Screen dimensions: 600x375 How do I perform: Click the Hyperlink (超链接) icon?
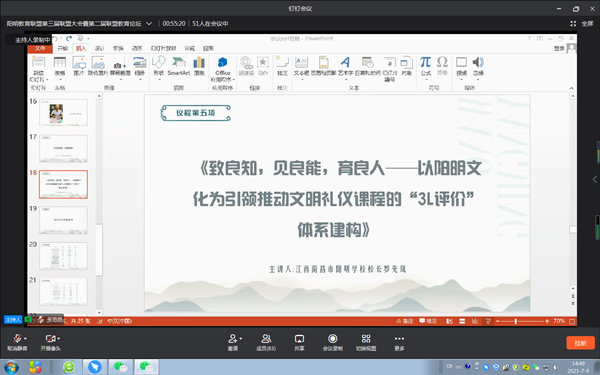click(x=246, y=62)
